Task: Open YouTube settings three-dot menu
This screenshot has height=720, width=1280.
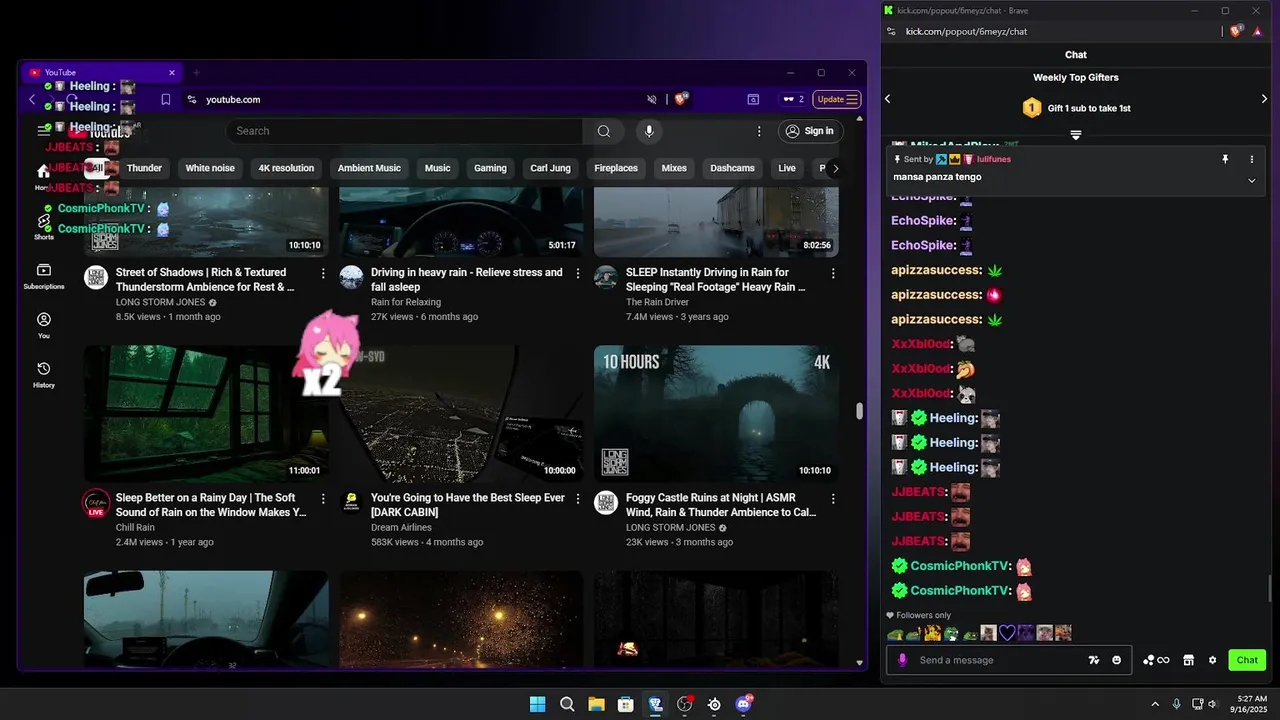Action: coord(759,131)
